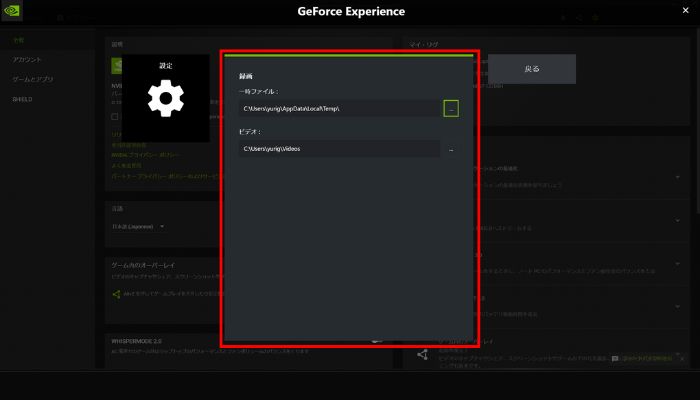The image size is (700, 400).
Task: Open the NVIDIA privacy policy link
Action: pyautogui.click(x=145, y=155)
